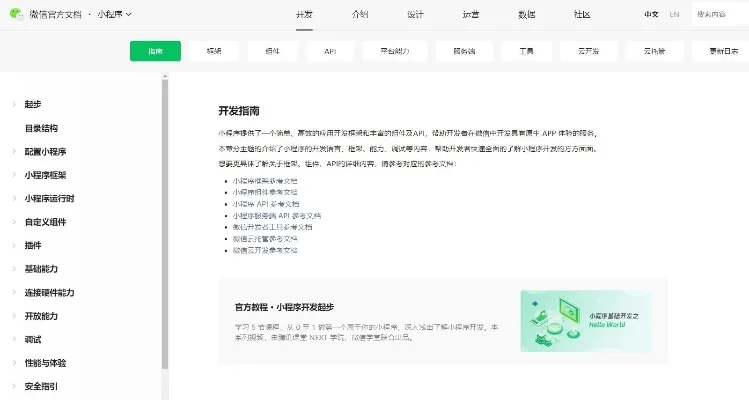Open the 开放能力 sidebar entry
Image resolution: width=749 pixels, height=400 pixels.
coord(41,316)
